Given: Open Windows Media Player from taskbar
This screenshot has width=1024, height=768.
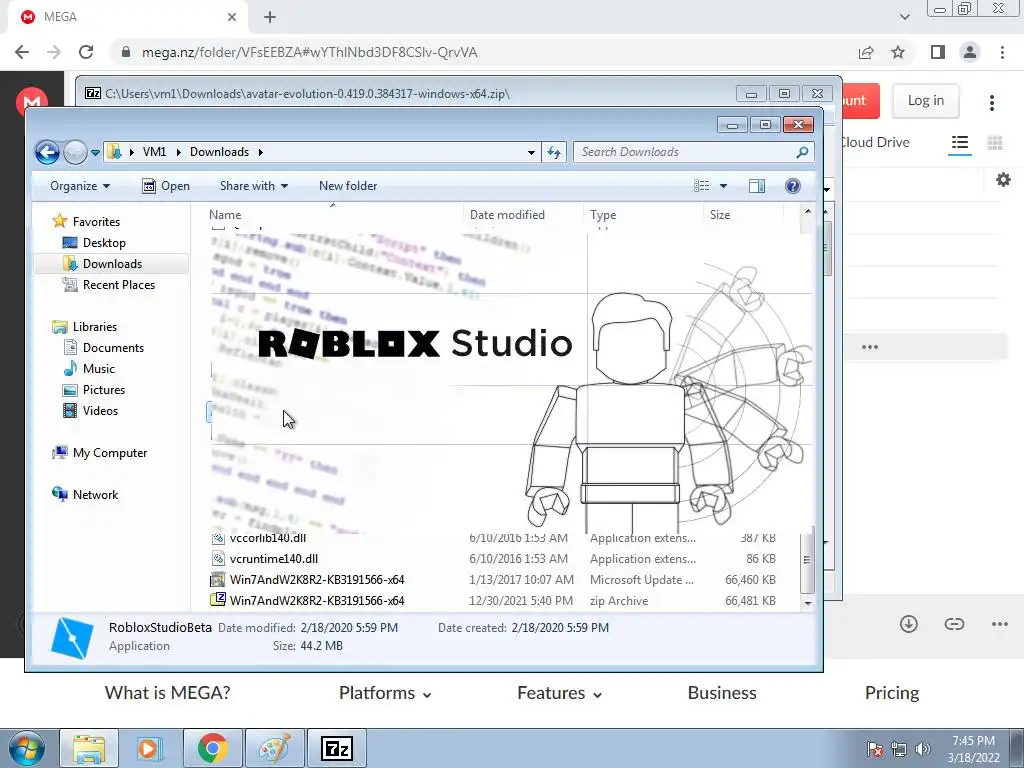Looking at the screenshot, I should click(x=150, y=748).
